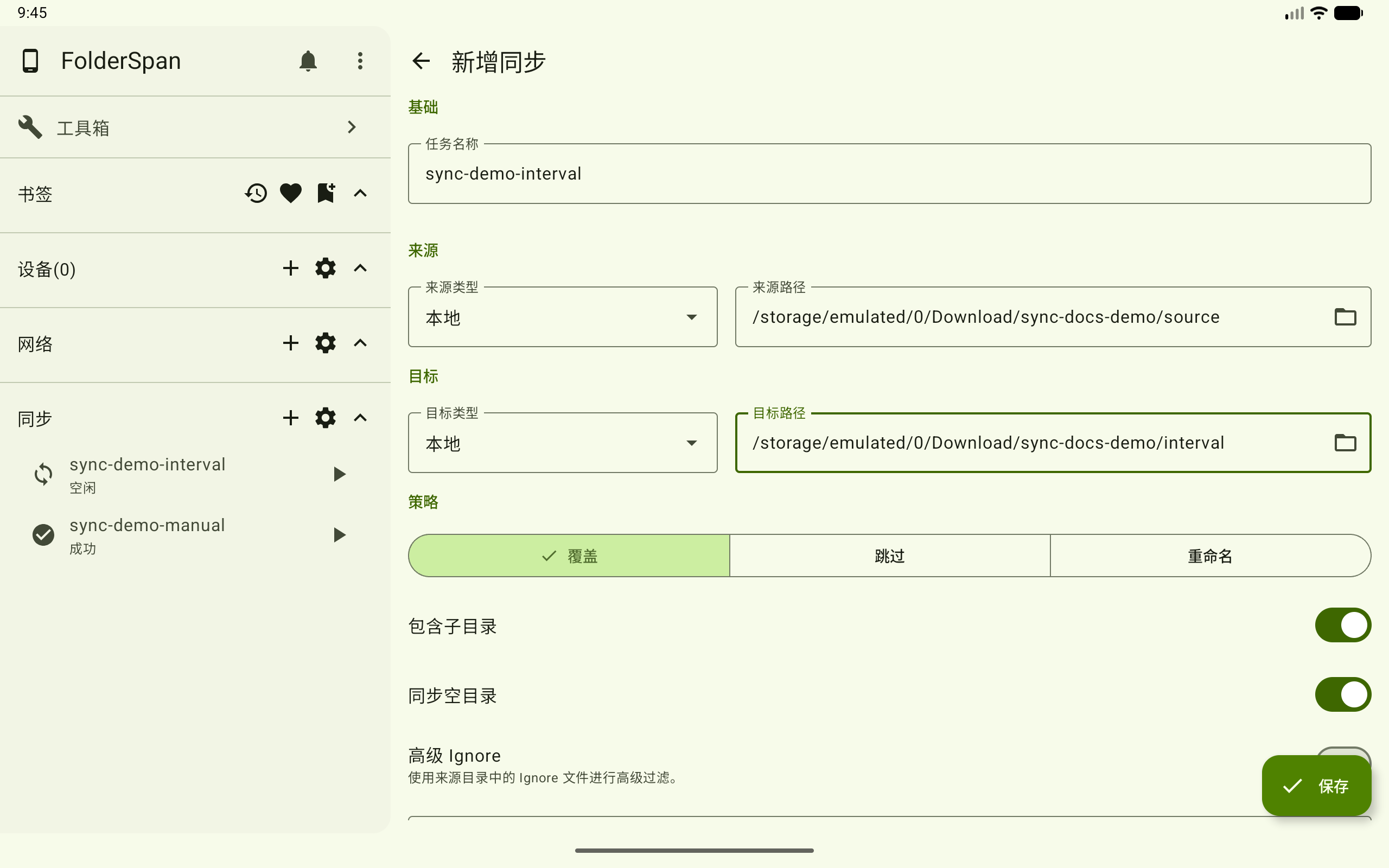The height and width of the screenshot is (868, 1389).
Task: Open bookmark history clock icon
Action: pyautogui.click(x=256, y=194)
